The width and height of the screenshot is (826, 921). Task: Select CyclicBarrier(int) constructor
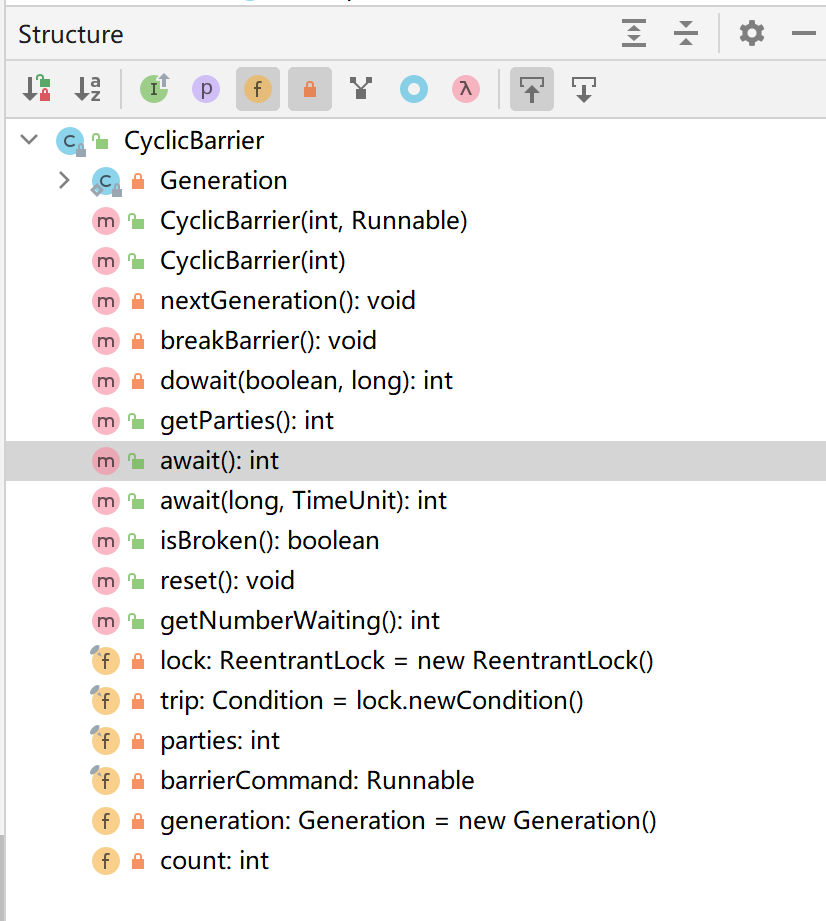[x=415, y=261]
